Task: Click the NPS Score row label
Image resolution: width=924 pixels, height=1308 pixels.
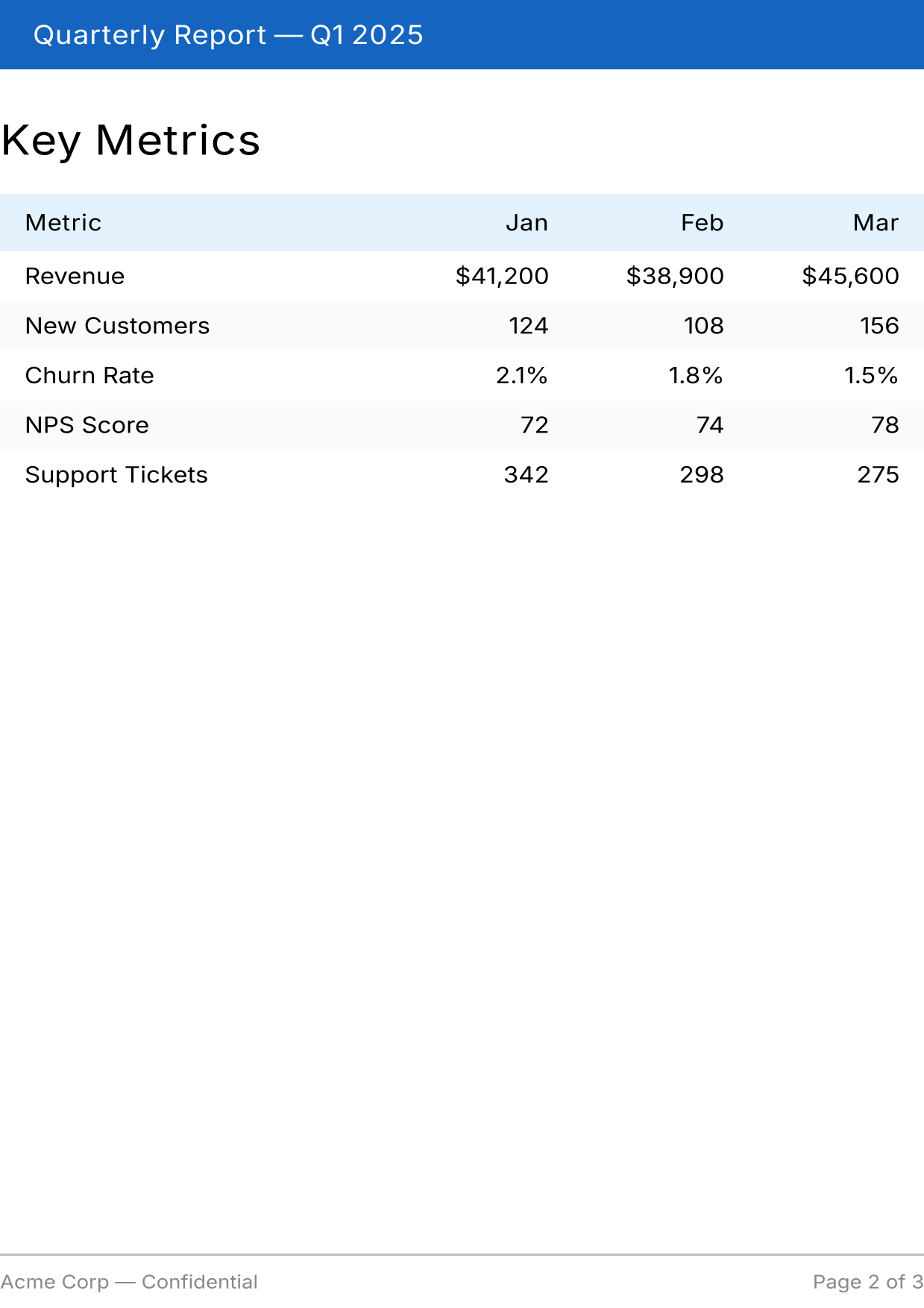Action: click(x=87, y=425)
